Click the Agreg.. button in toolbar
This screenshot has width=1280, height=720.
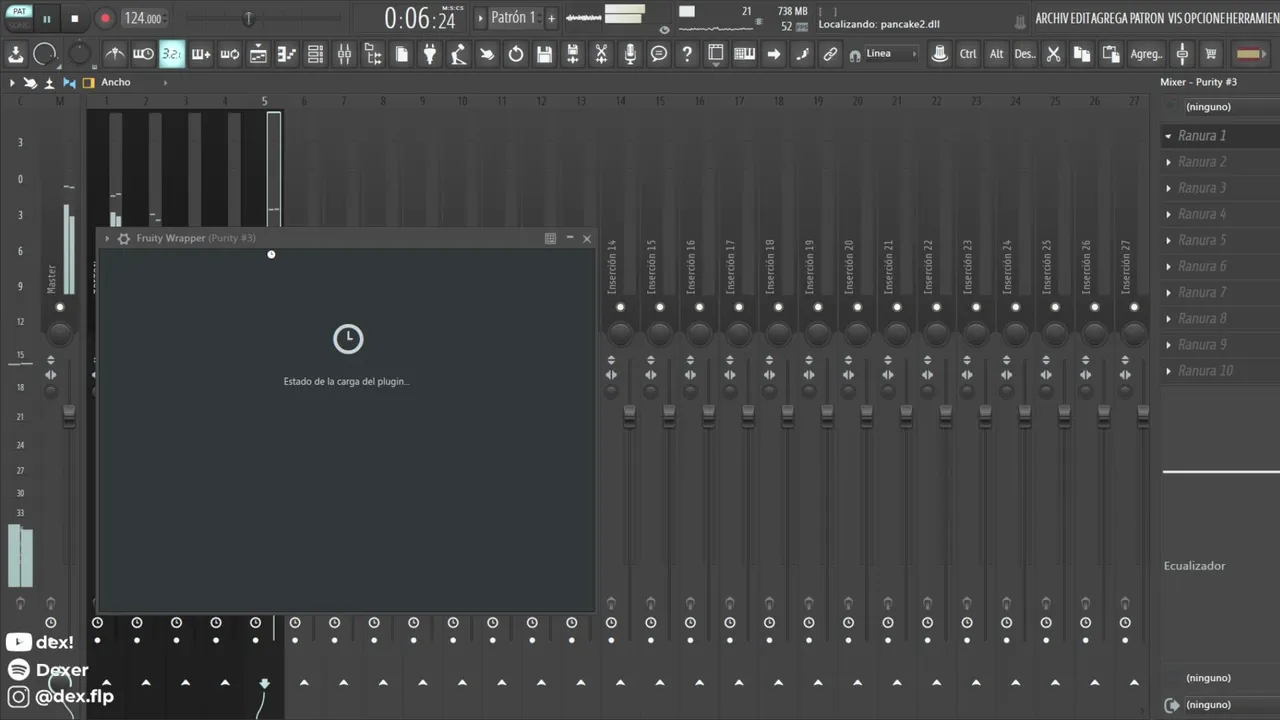point(1146,54)
